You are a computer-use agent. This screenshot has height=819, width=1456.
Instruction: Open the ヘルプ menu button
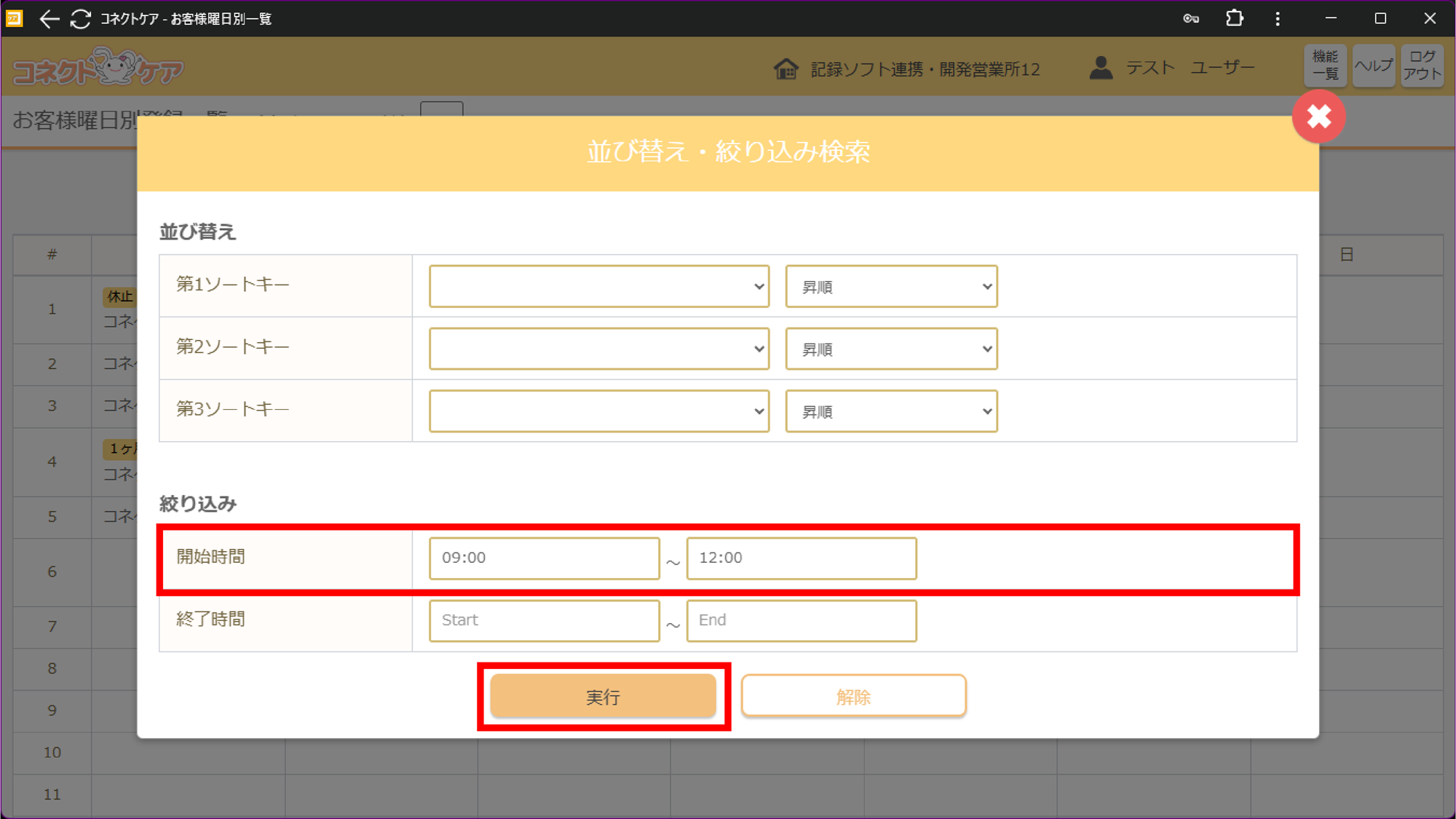click(x=1373, y=66)
